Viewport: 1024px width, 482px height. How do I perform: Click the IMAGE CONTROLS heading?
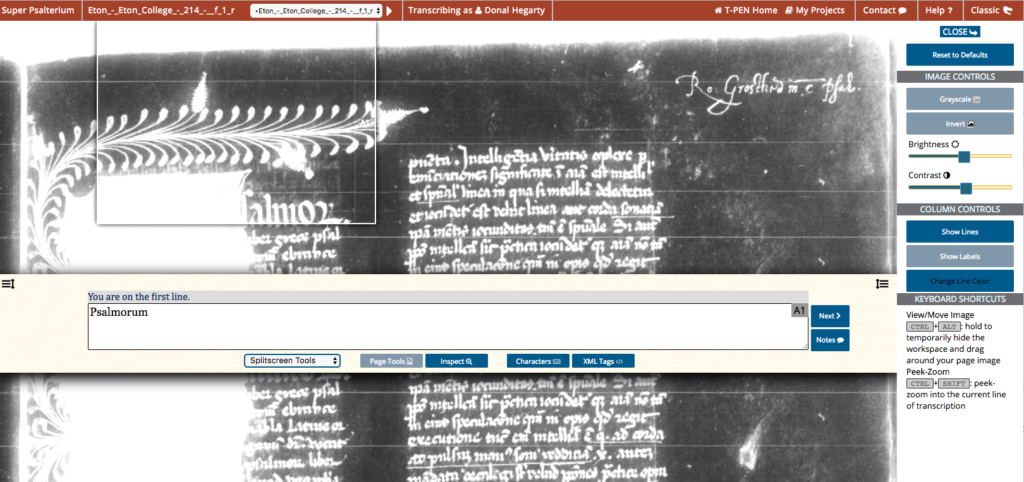(x=959, y=77)
